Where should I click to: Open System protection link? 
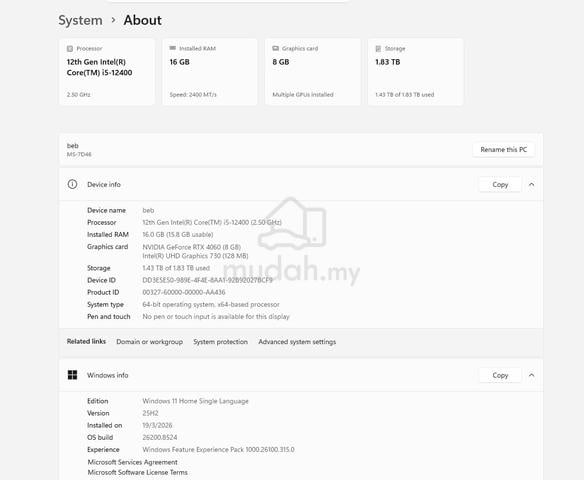pos(220,342)
